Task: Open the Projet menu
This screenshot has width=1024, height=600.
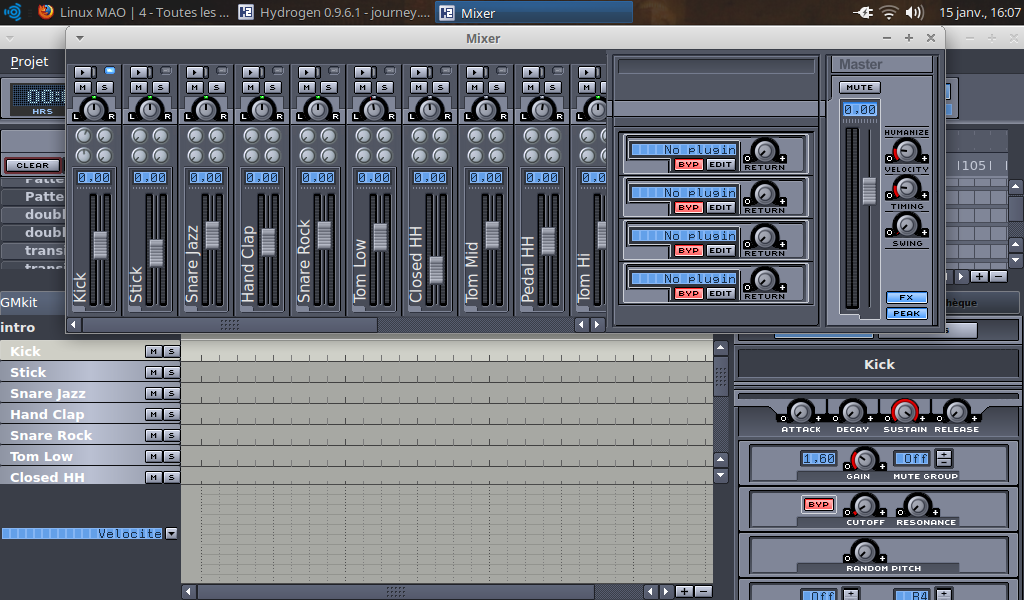Action: pos(29,62)
